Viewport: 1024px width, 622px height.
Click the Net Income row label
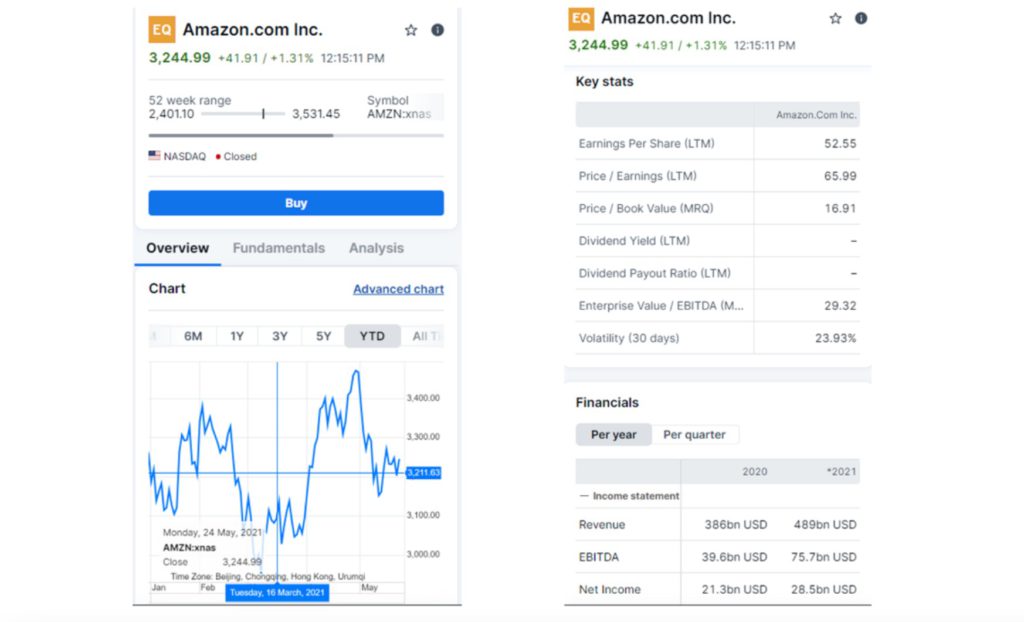click(609, 589)
